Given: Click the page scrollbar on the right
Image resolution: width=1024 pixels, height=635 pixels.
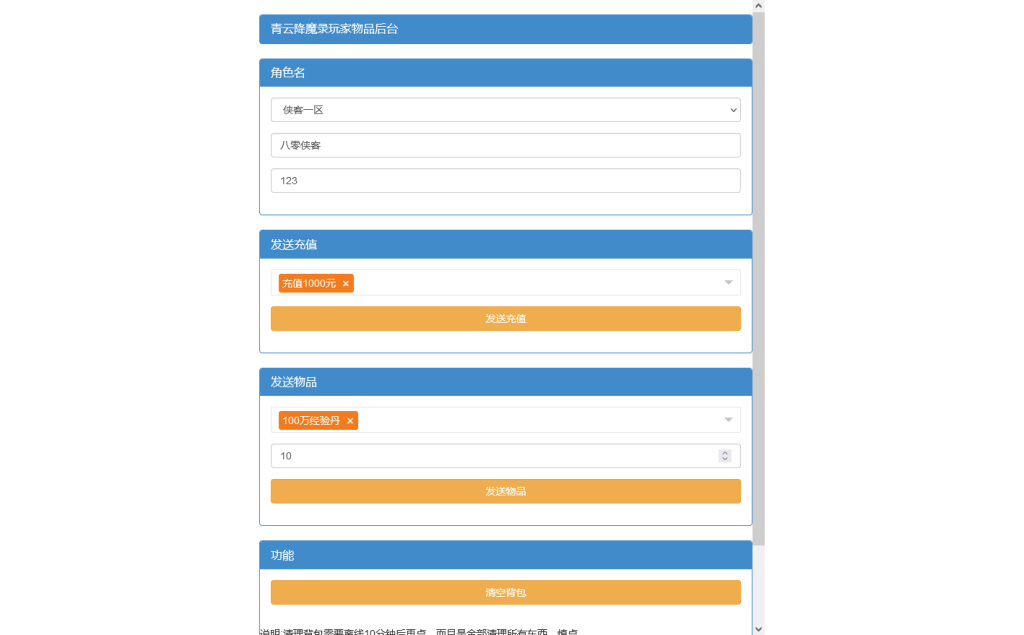Looking at the screenshot, I should [x=758, y=300].
